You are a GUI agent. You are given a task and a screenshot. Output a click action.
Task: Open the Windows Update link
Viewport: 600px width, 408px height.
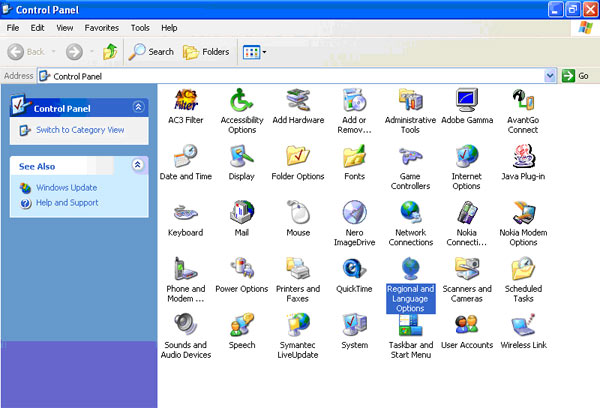coord(66,188)
